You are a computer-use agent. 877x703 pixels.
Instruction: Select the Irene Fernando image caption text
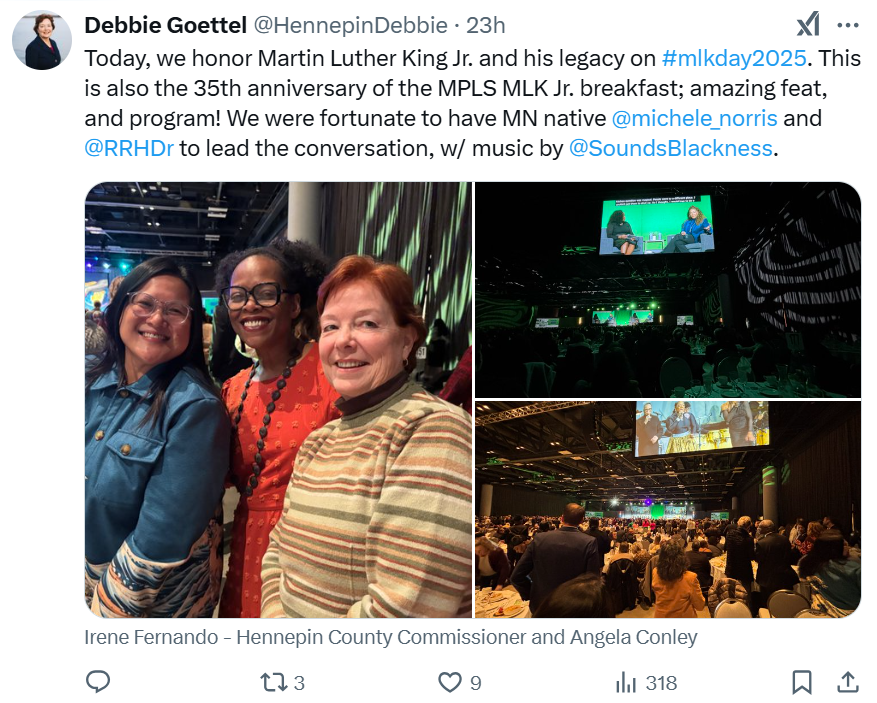coord(391,637)
